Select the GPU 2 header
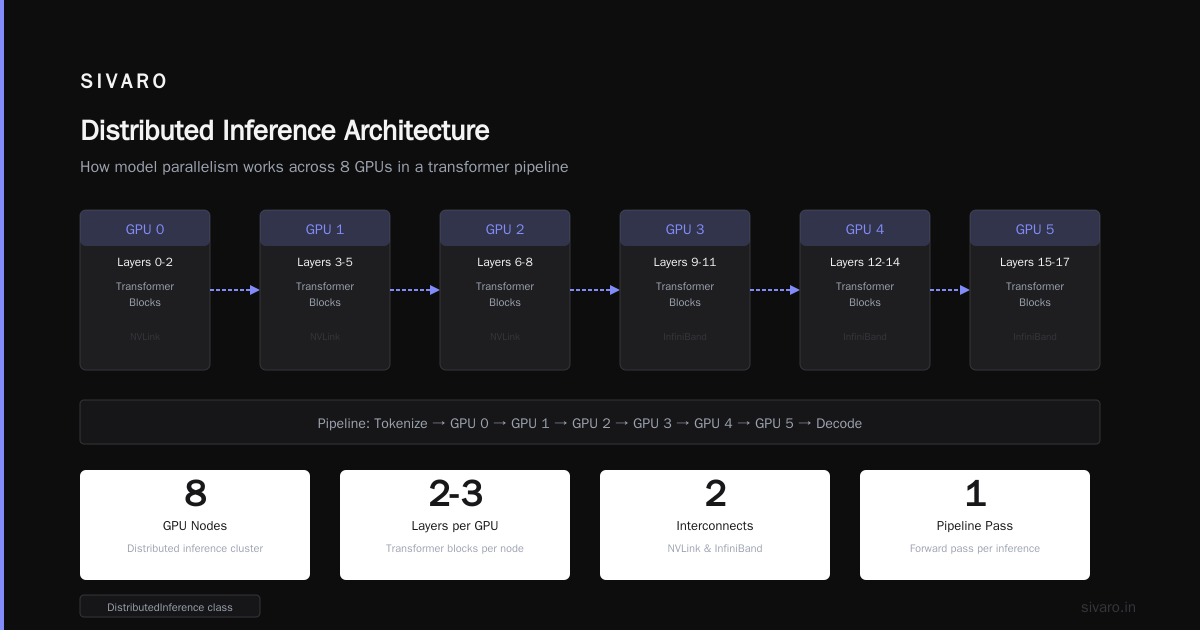This screenshot has height=630, width=1200. (x=505, y=228)
